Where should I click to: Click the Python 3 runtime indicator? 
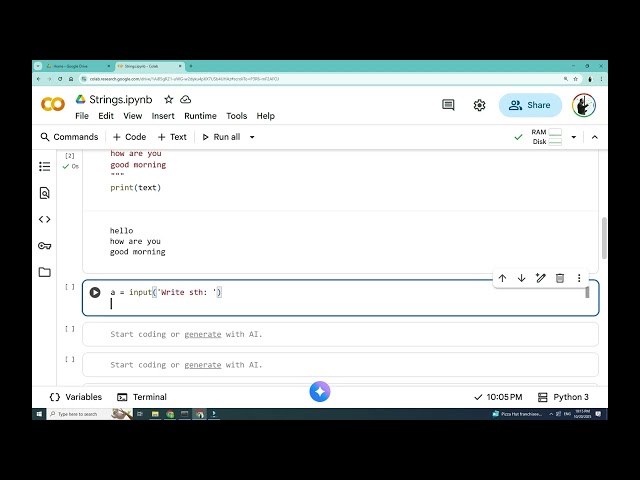[x=563, y=397]
